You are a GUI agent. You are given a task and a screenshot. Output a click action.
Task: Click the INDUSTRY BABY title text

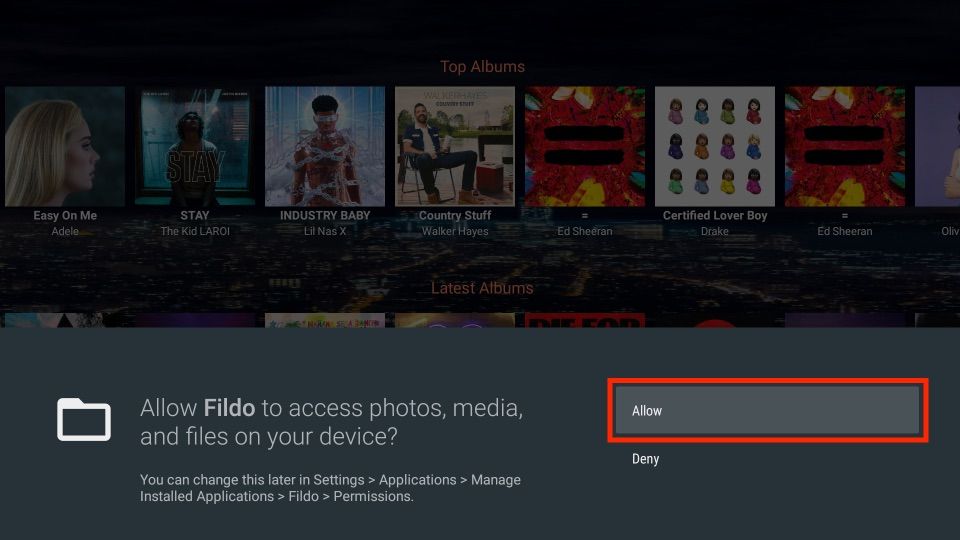pyautogui.click(x=325, y=216)
